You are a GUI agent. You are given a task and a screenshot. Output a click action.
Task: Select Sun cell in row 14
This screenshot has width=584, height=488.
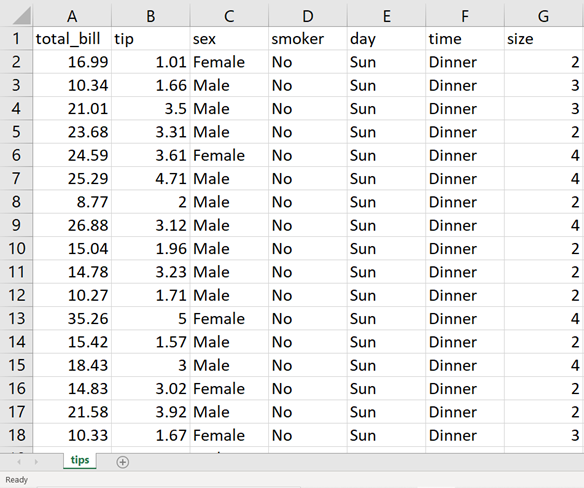pyautogui.click(x=386, y=342)
